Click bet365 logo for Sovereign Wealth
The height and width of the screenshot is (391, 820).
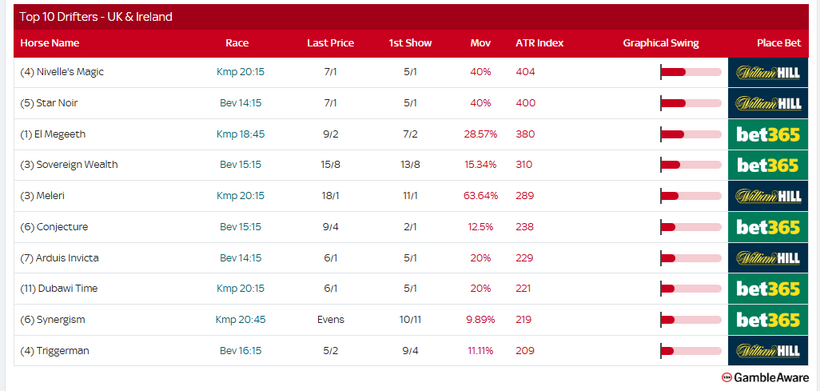click(x=768, y=165)
